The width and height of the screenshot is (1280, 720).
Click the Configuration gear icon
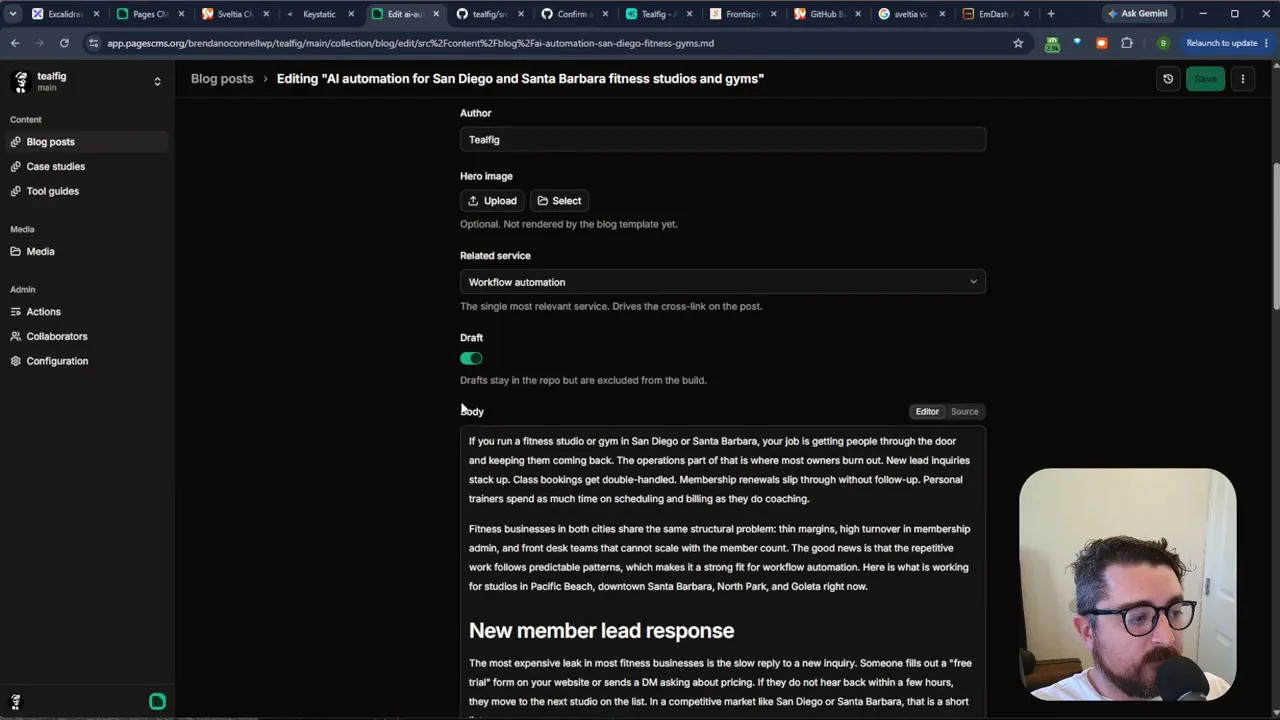point(16,361)
